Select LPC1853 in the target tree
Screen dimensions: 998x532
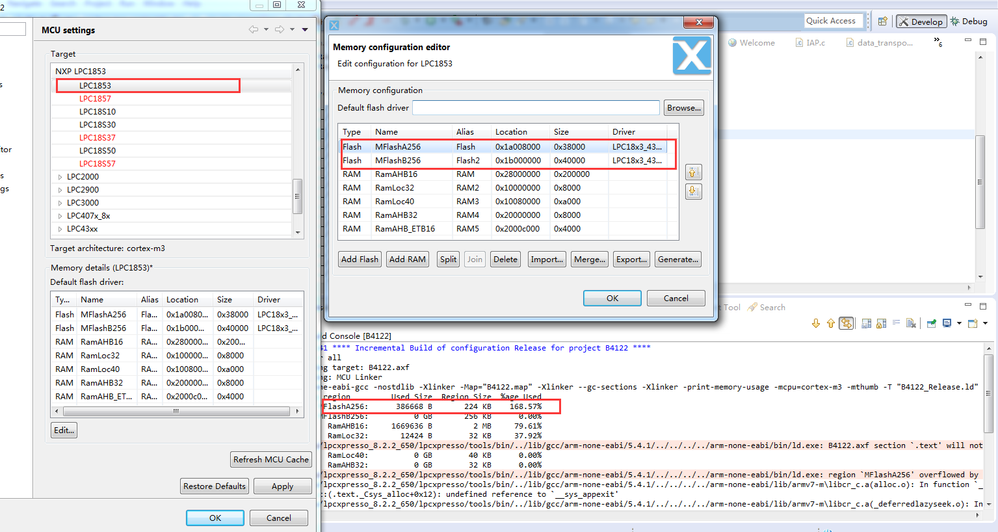coord(95,85)
